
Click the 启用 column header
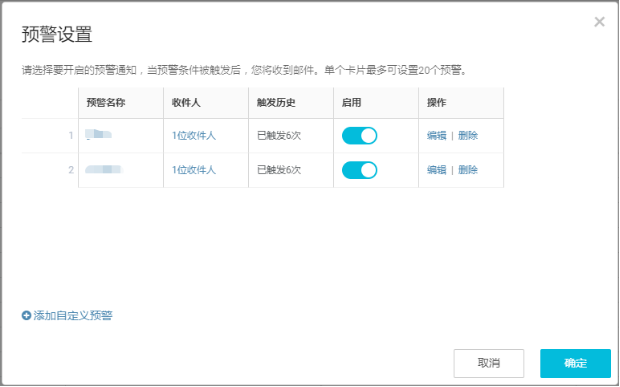pyautogui.click(x=352, y=103)
